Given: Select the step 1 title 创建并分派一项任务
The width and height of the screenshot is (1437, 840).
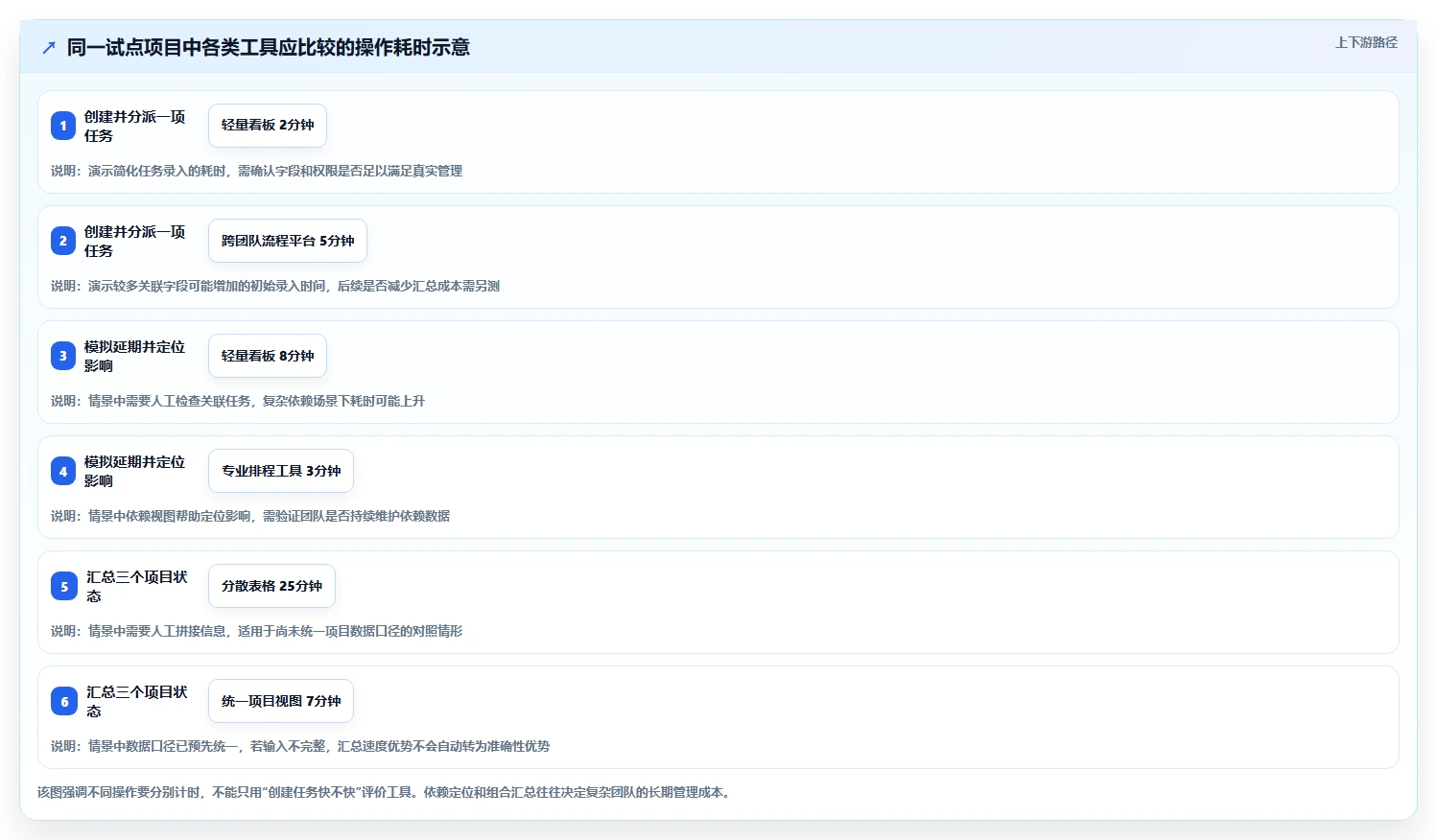Looking at the screenshot, I should 134,126.
